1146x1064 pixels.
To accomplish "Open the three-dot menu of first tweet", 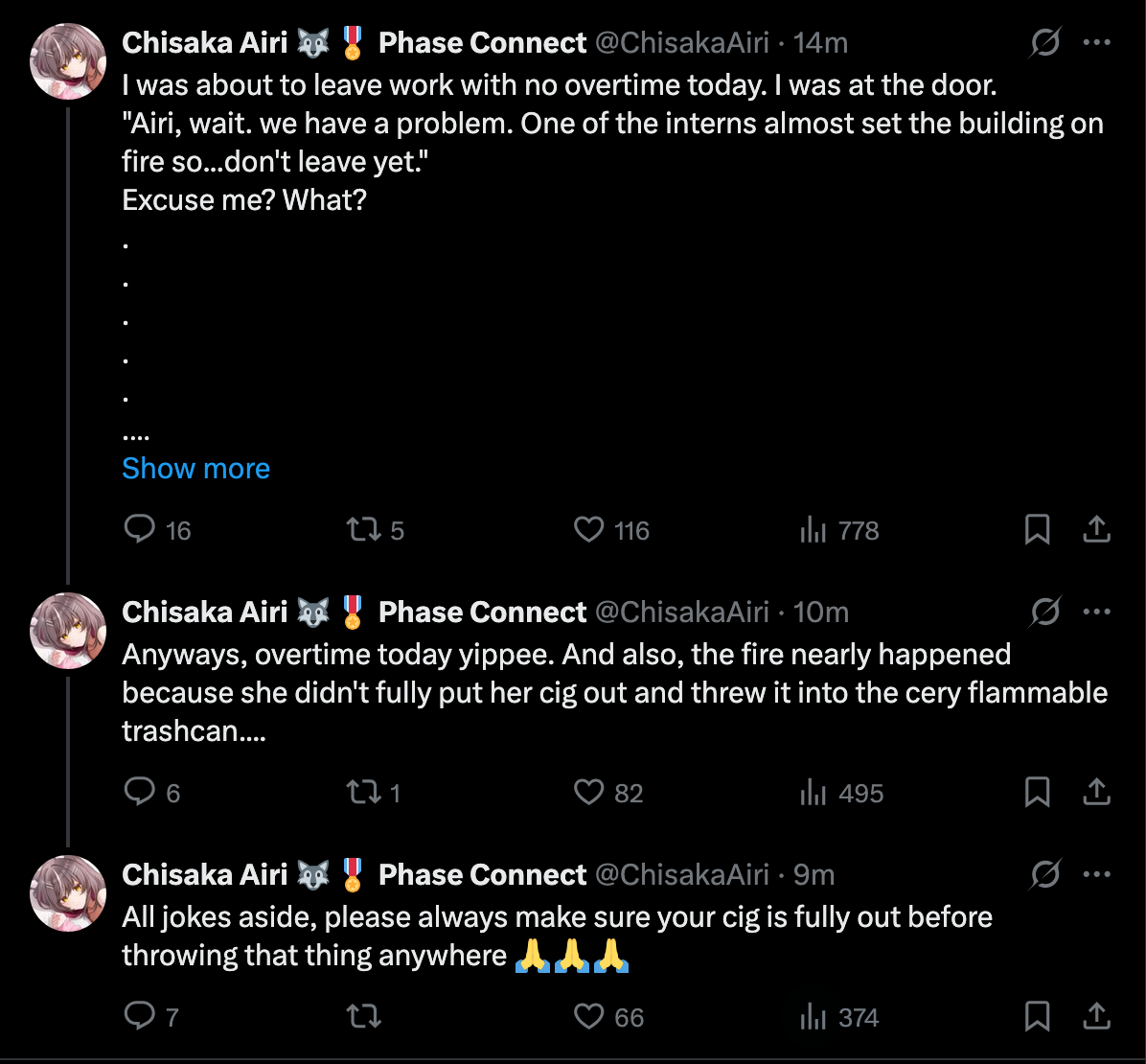I will coord(1096,43).
